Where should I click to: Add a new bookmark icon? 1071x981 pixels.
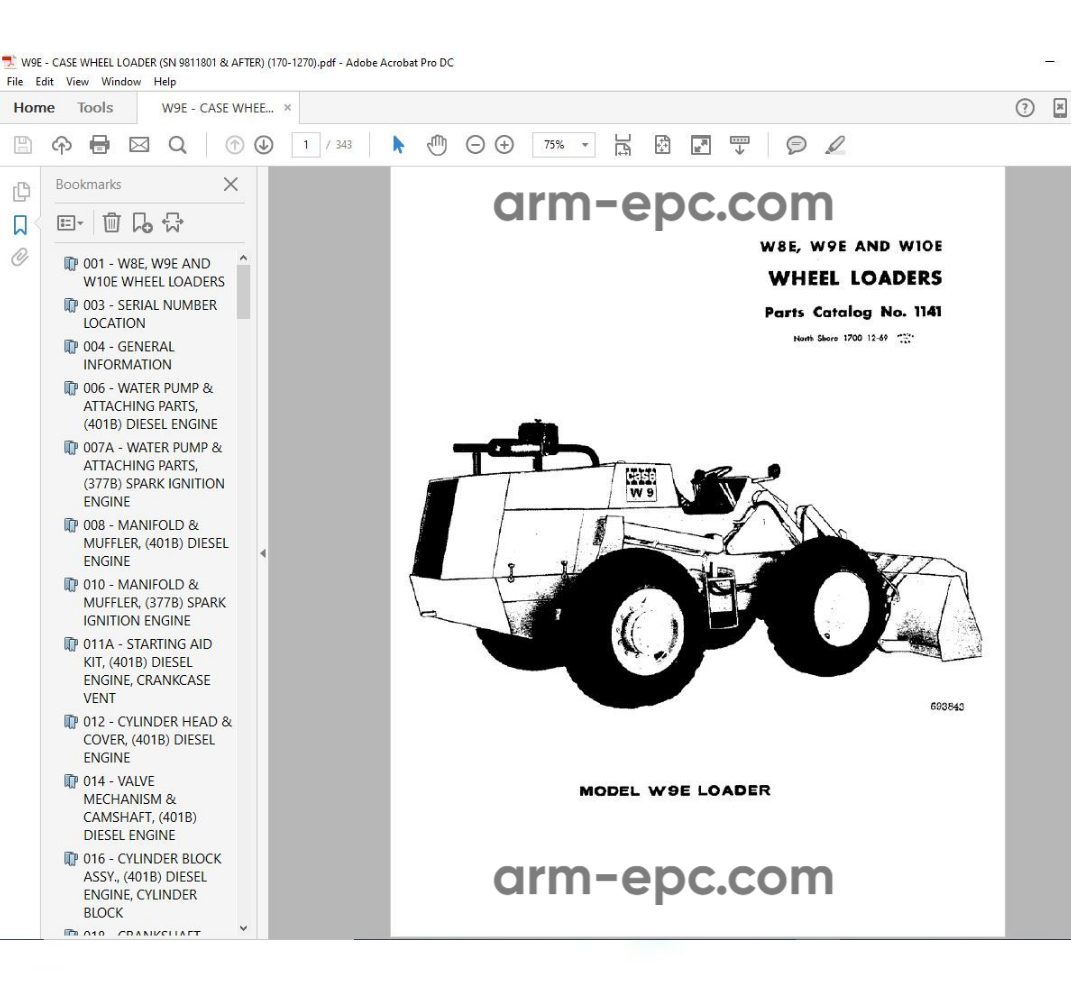(142, 223)
